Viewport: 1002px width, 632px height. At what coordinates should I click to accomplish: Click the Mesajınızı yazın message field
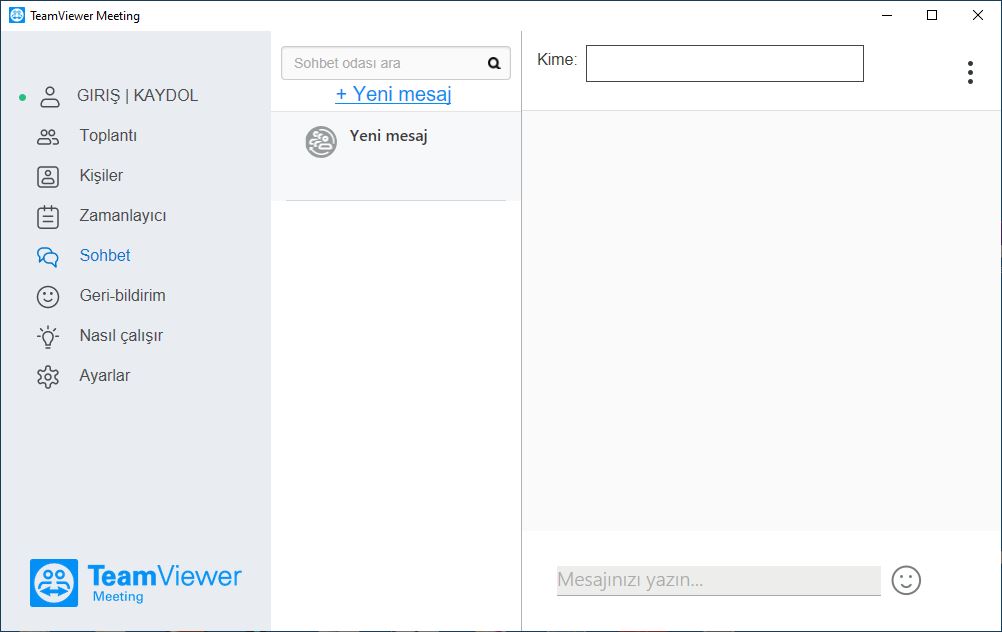tap(719, 580)
